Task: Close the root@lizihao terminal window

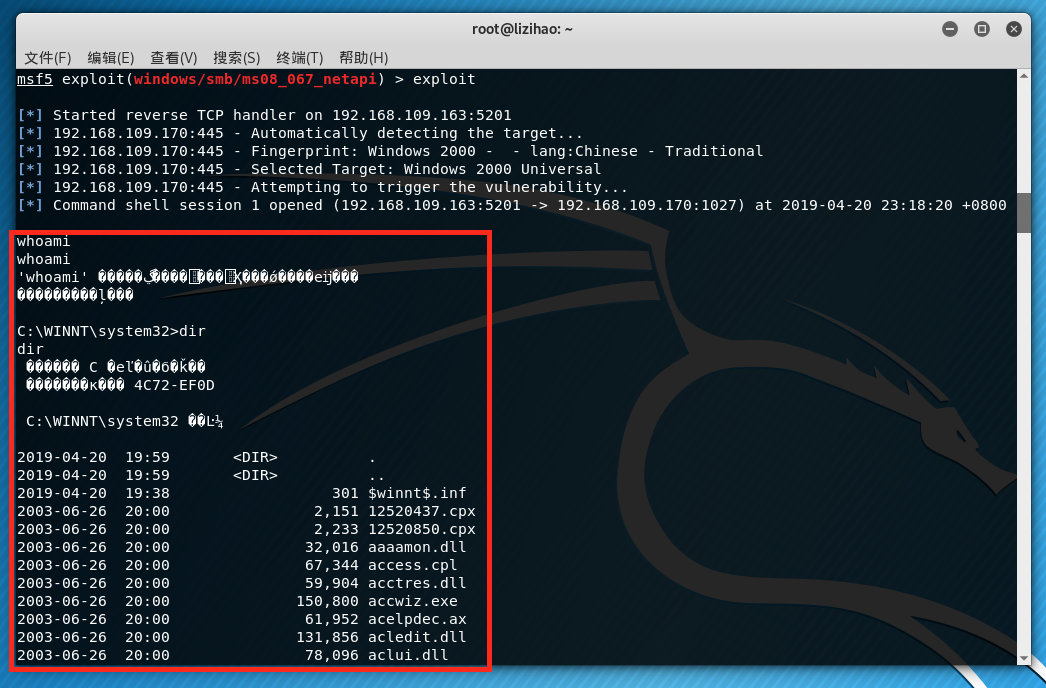Action: click(x=1014, y=29)
